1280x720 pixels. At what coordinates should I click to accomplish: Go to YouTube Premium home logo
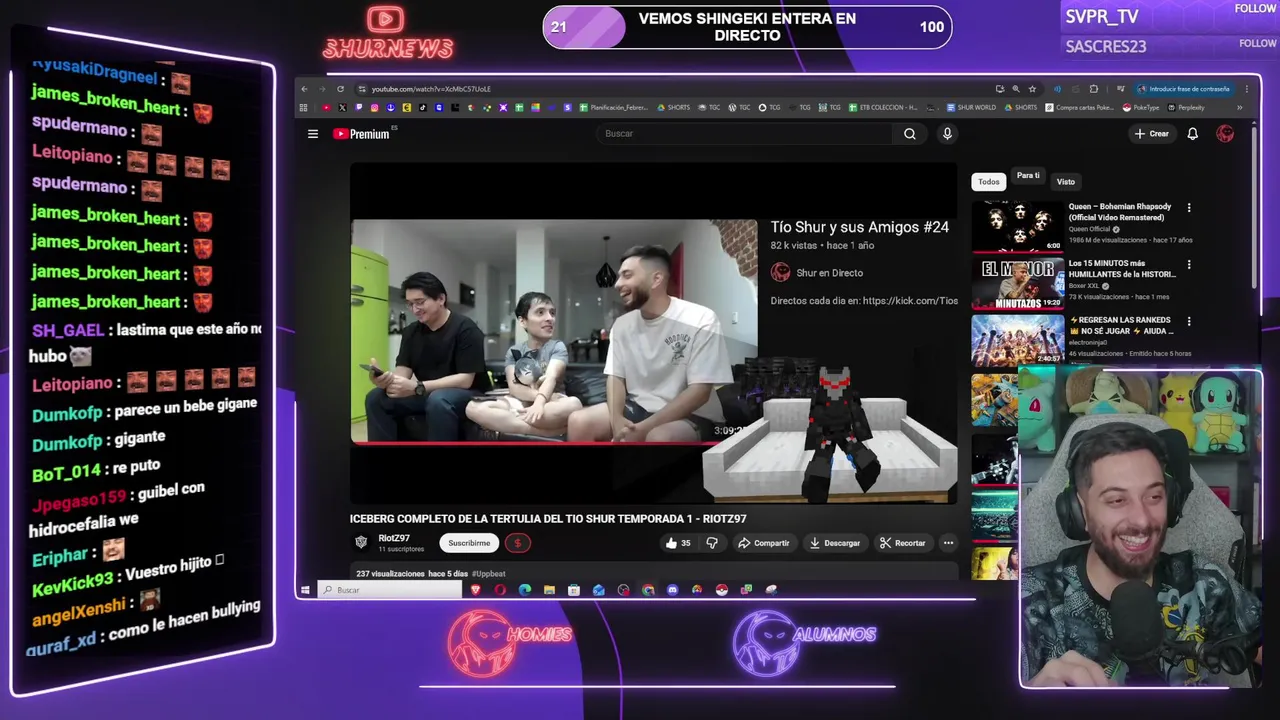coord(361,134)
